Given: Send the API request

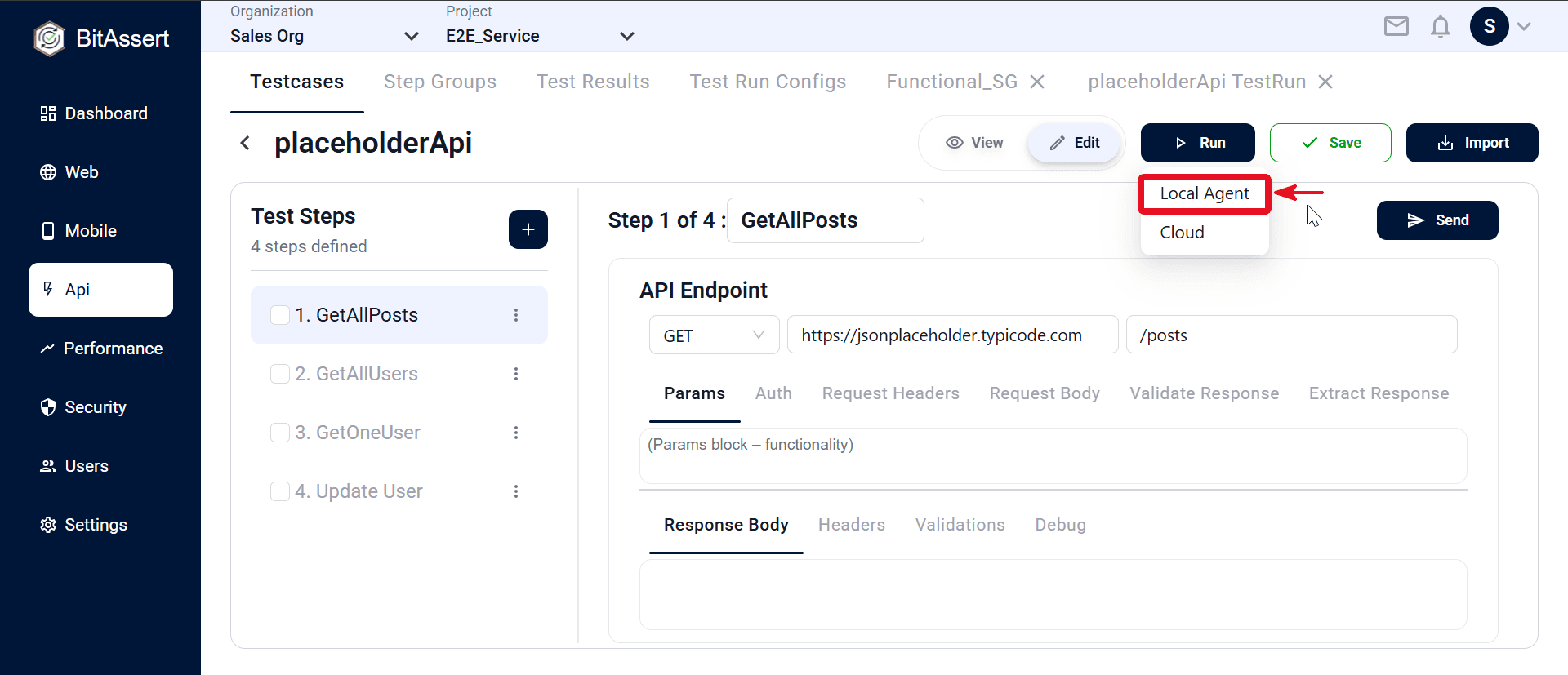Looking at the screenshot, I should (1437, 220).
